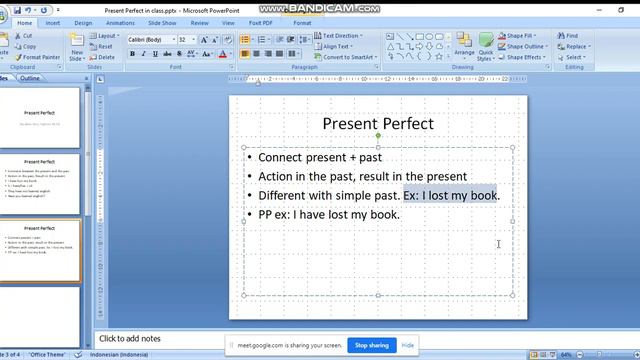Viewport: 640px width, 360px height.
Task: Insert a New Slide
Action: (x=77, y=47)
